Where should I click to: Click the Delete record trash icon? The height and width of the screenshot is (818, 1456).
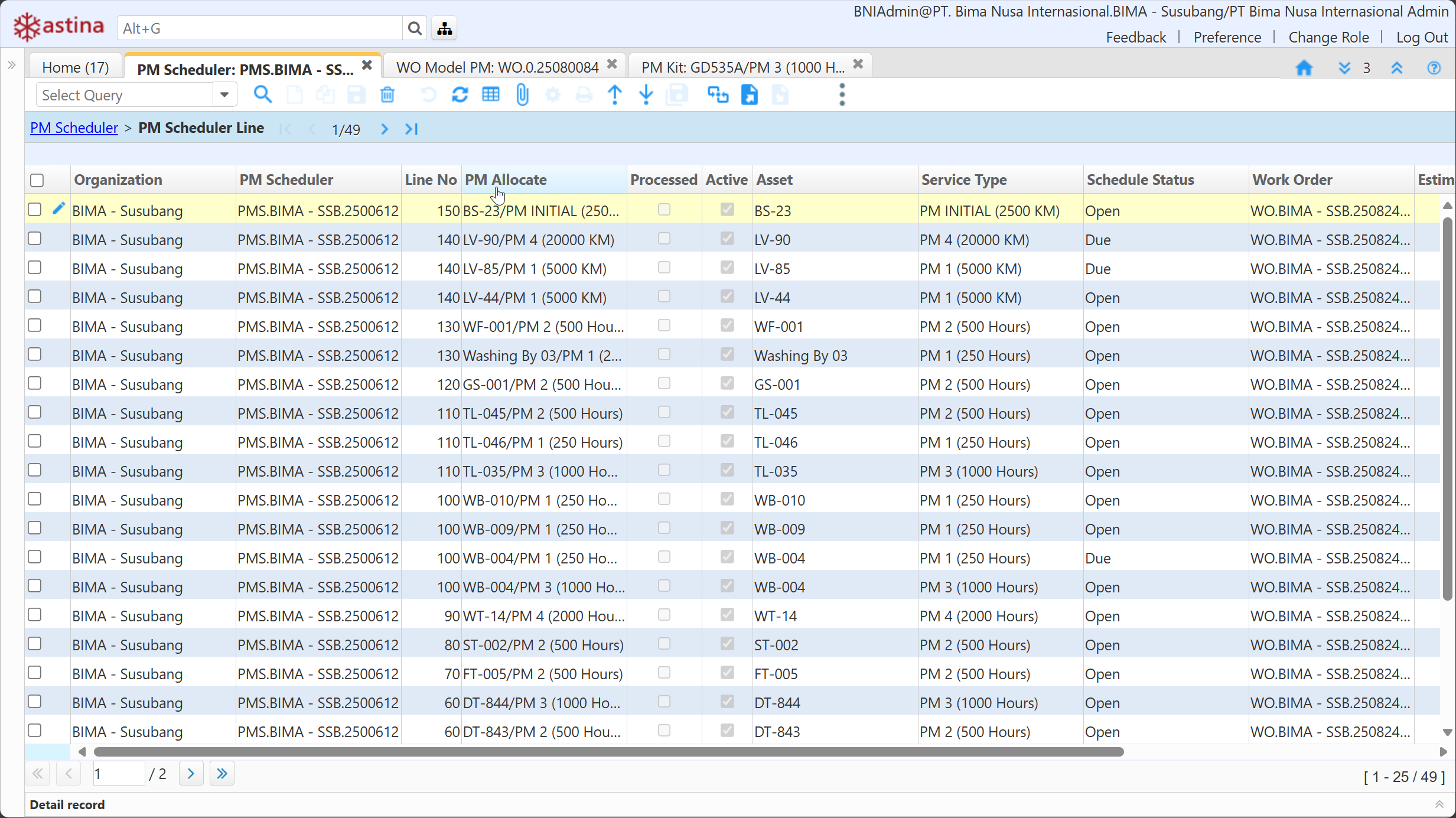pyautogui.click(x=387, y=95)
